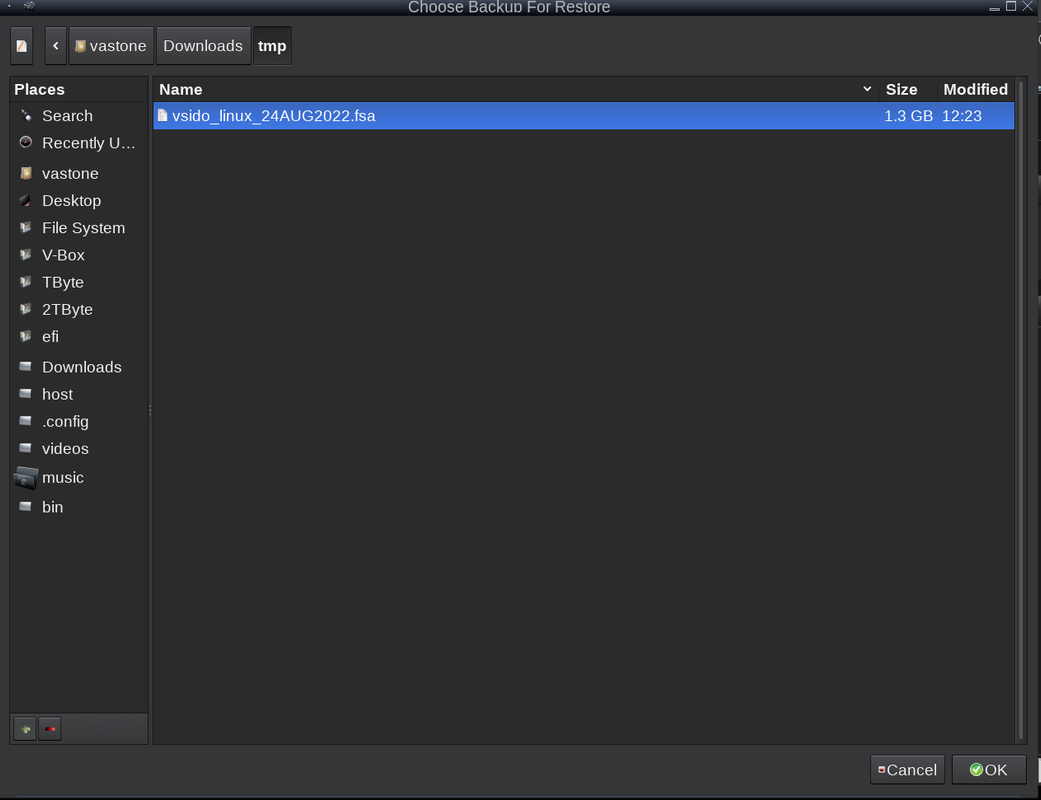Select vsido_linux_24AUG2022.fsa file

tap(584, 116)
